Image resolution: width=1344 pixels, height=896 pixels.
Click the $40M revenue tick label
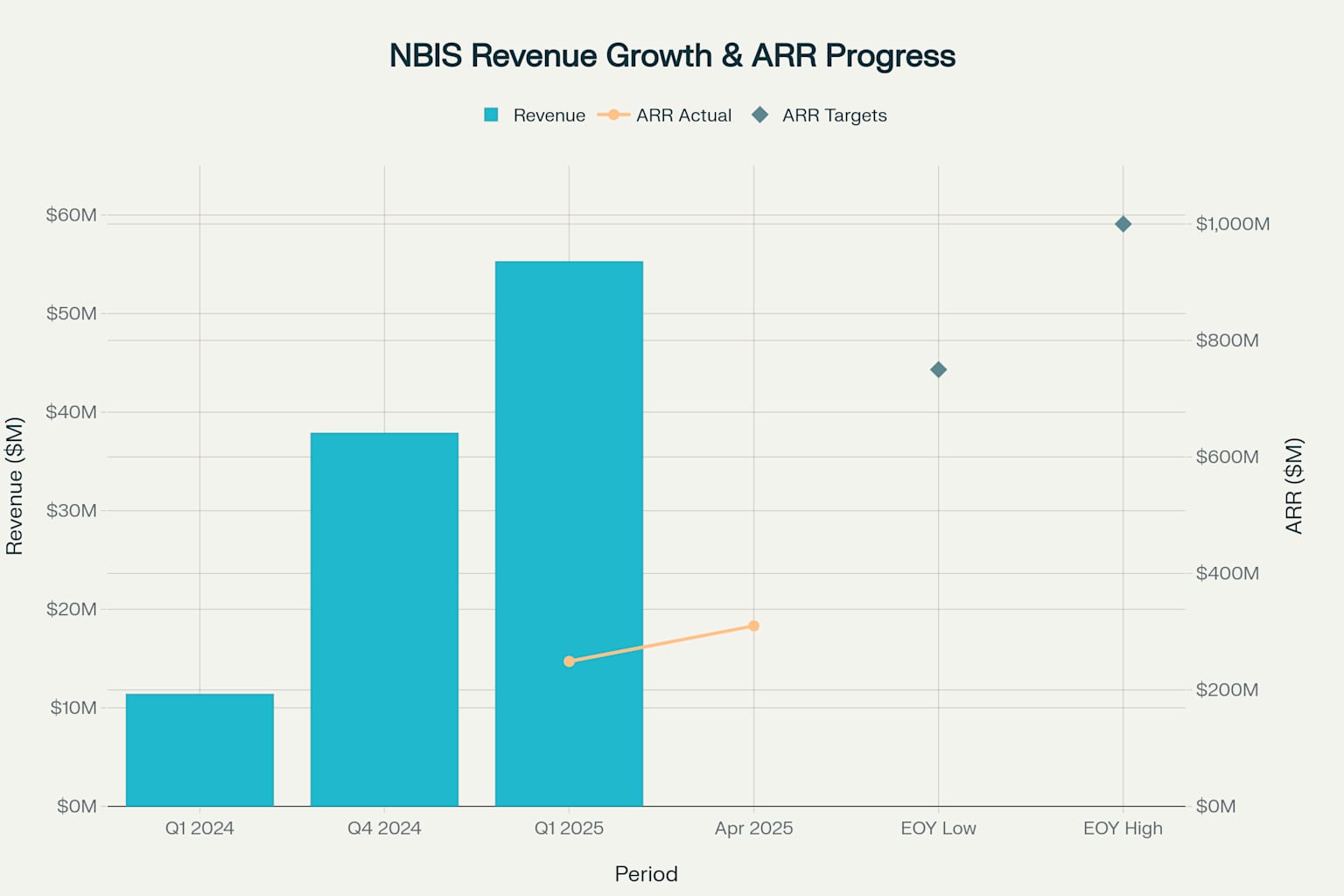coord(72,412)
